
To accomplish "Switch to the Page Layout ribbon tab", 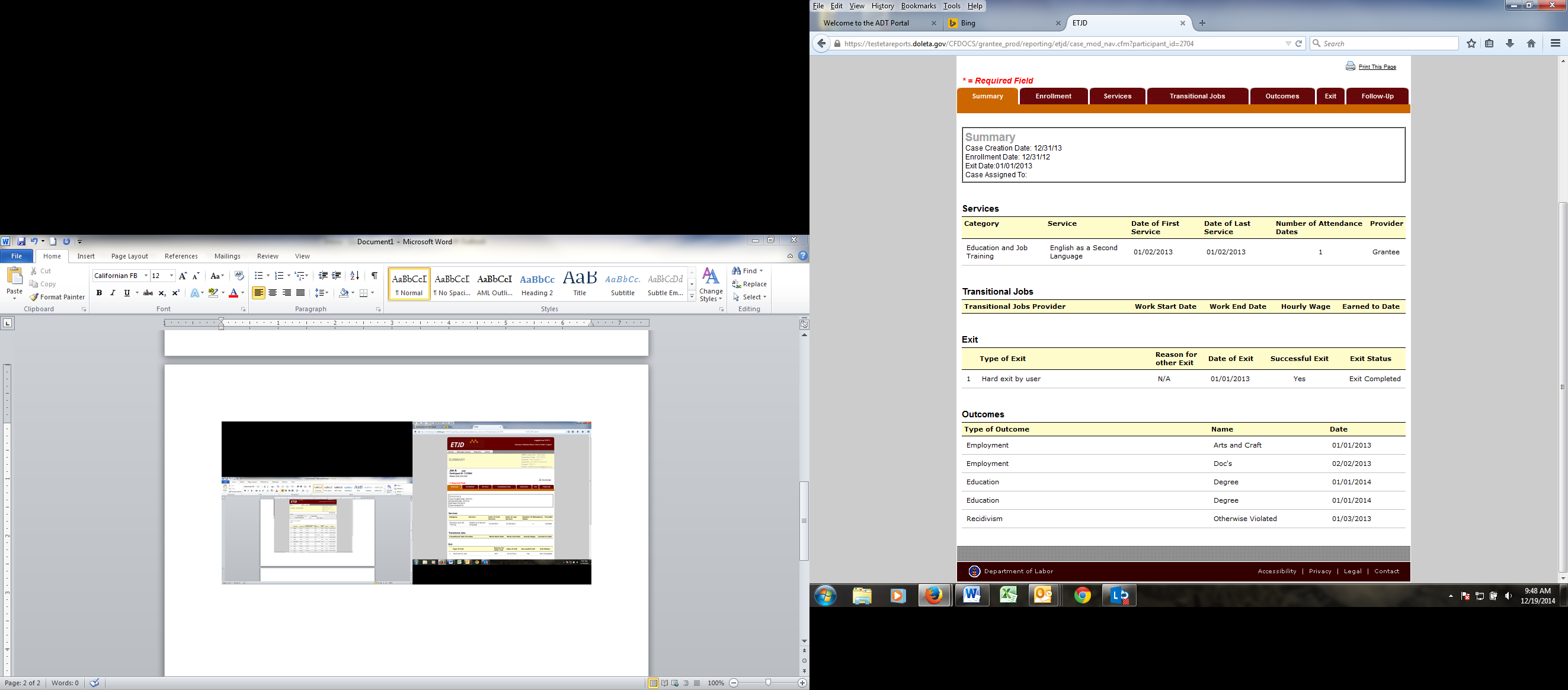I will (129, 257).
